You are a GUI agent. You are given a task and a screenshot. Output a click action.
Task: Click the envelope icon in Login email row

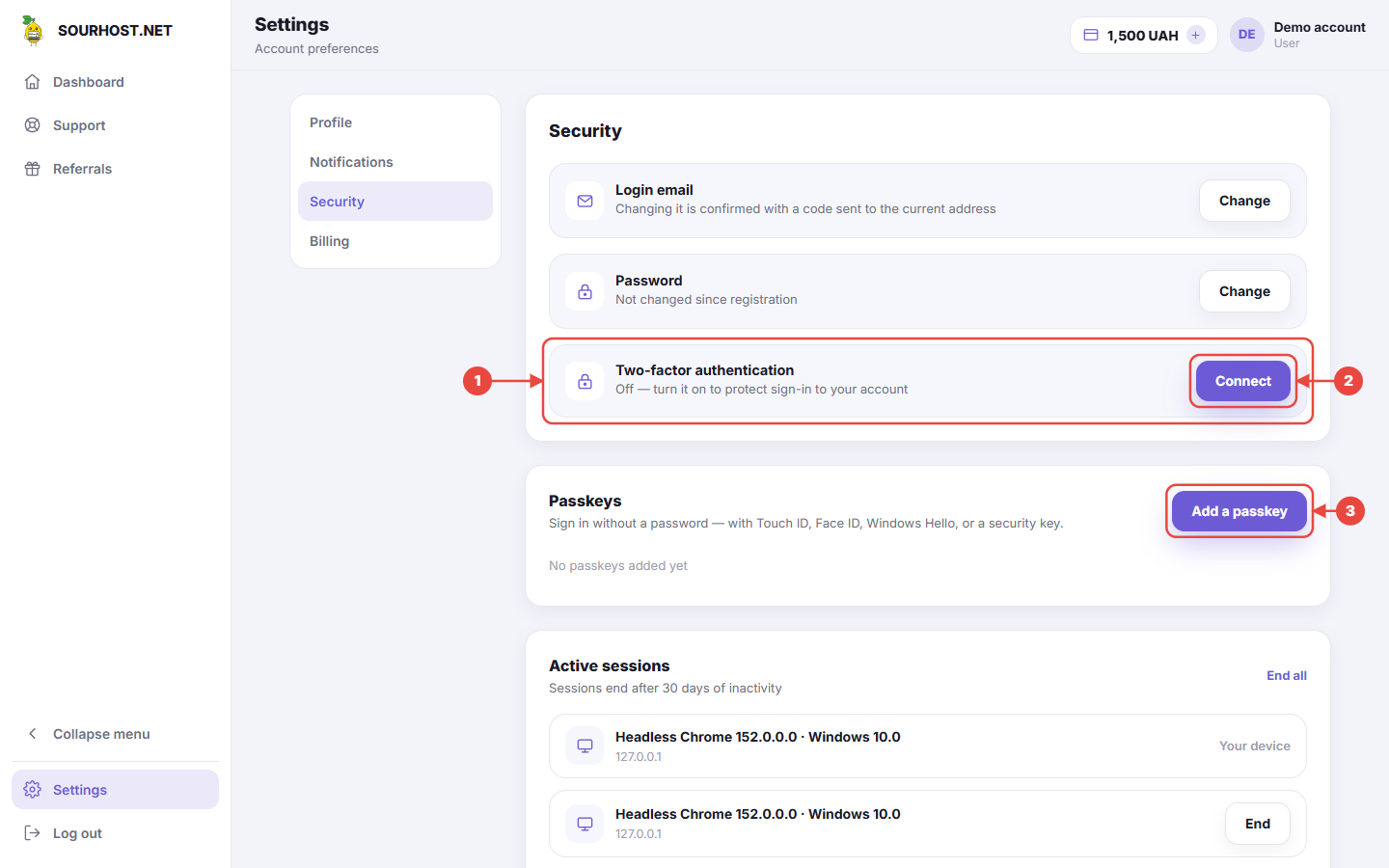coord(585,201)
